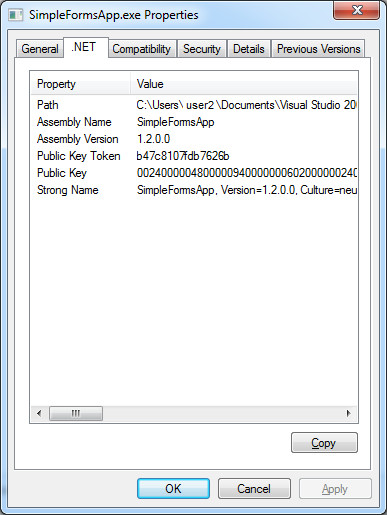This screenshot has height=515, width=387.
Task: Click the Cancel button
Action: [254, 489]
